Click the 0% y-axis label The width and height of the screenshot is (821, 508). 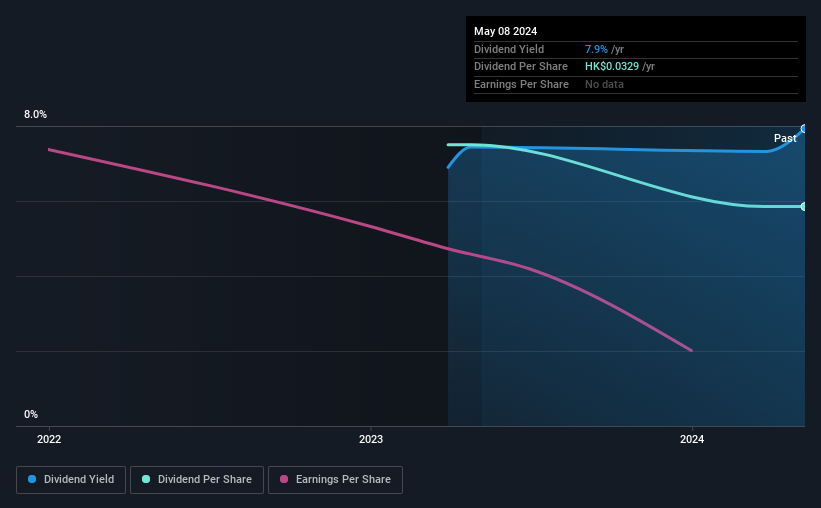31,414
